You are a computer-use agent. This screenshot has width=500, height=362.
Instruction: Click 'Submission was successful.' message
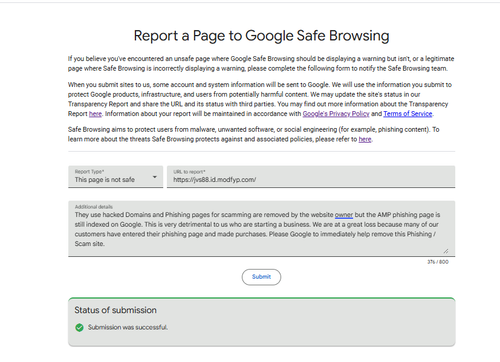(128, 327)
